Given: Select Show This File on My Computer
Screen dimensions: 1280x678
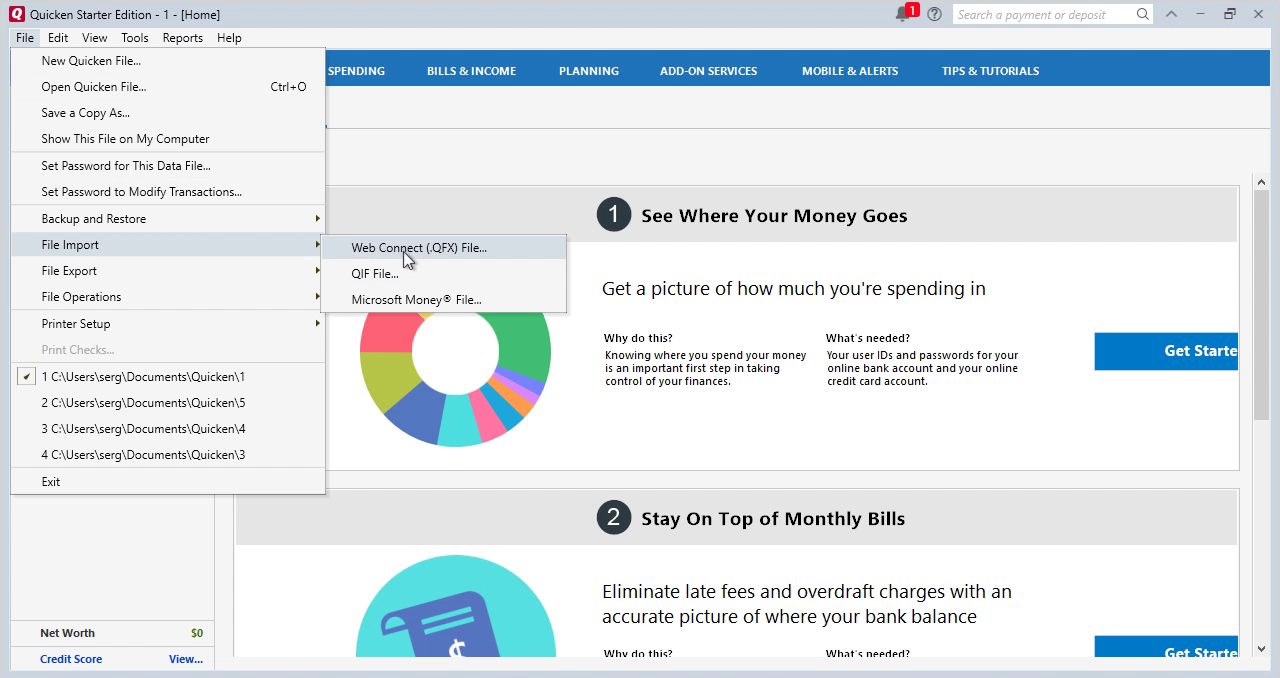Looking at the screenshot, I should coord(168,139).
